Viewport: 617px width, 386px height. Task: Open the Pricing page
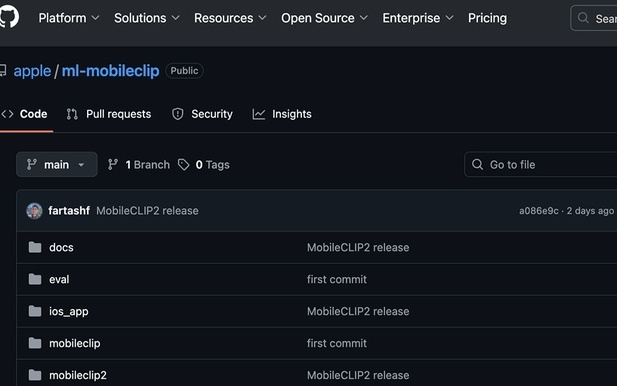487,18
